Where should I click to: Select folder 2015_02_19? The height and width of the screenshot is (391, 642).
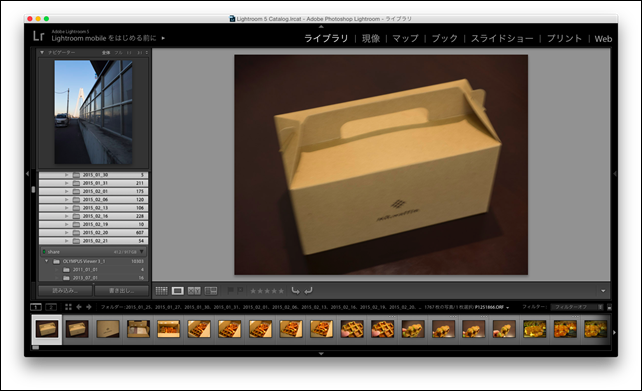93,224
